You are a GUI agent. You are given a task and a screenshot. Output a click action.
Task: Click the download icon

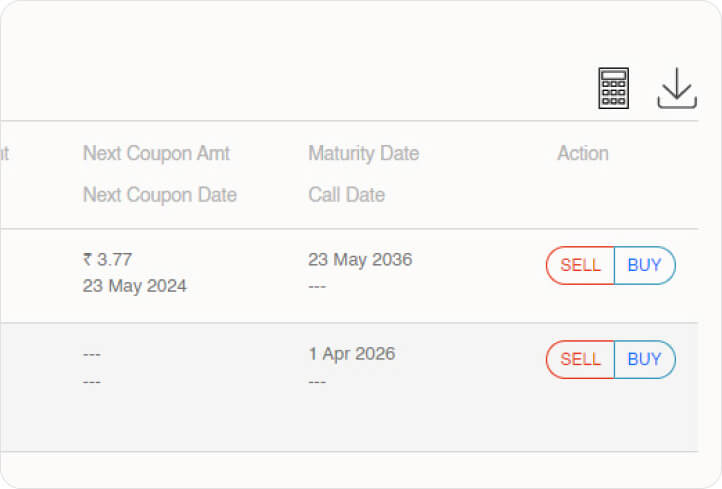pyautogui.click(x=677, y=88)
